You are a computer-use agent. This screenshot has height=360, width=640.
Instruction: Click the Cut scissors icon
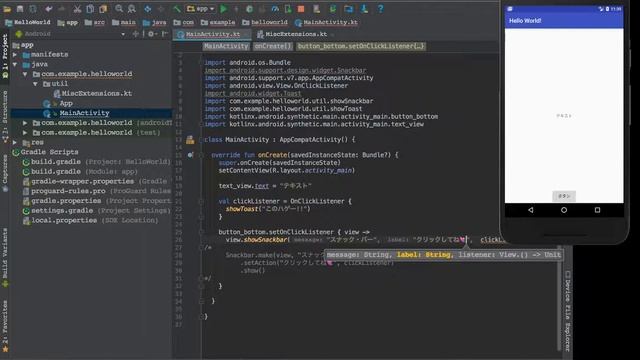click(77, 9)
